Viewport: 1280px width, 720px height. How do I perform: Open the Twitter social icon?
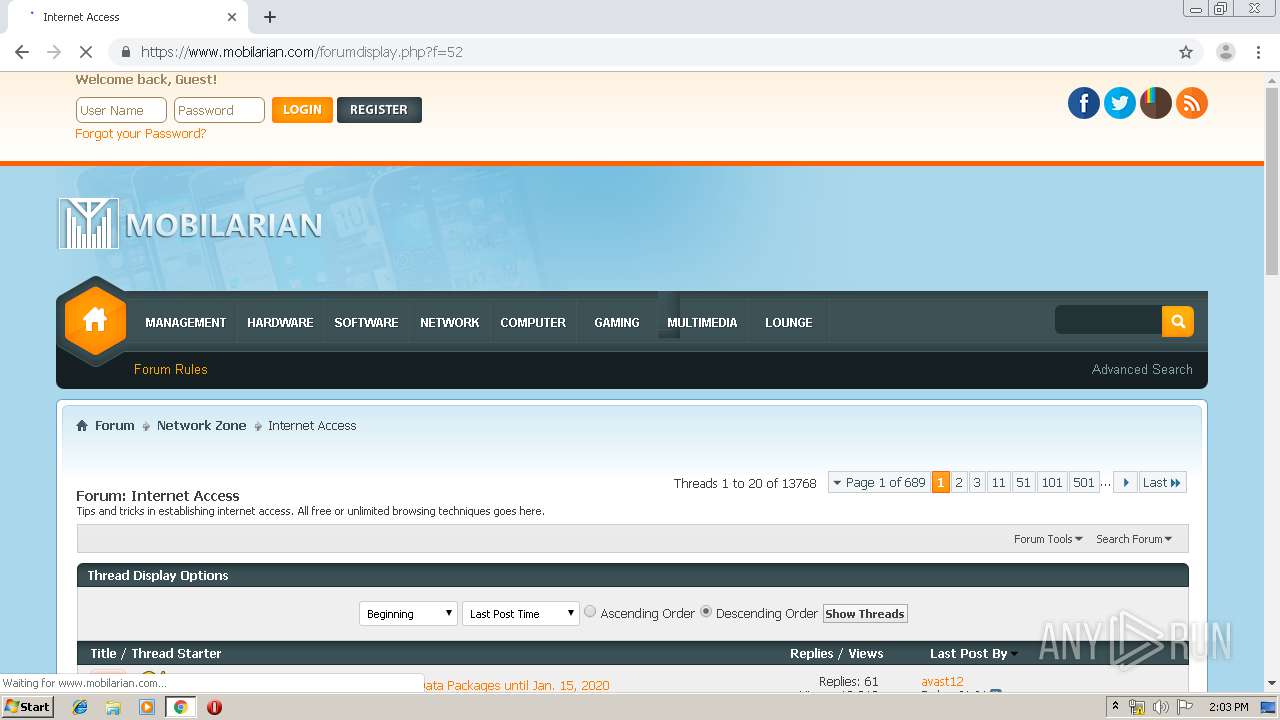[x=1120, y=103]
